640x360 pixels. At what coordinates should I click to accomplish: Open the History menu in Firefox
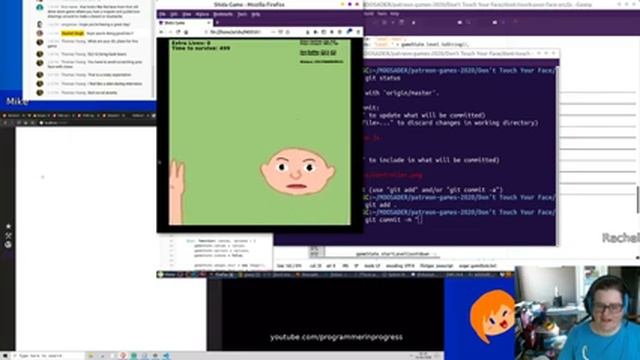(x=202, y=14)
